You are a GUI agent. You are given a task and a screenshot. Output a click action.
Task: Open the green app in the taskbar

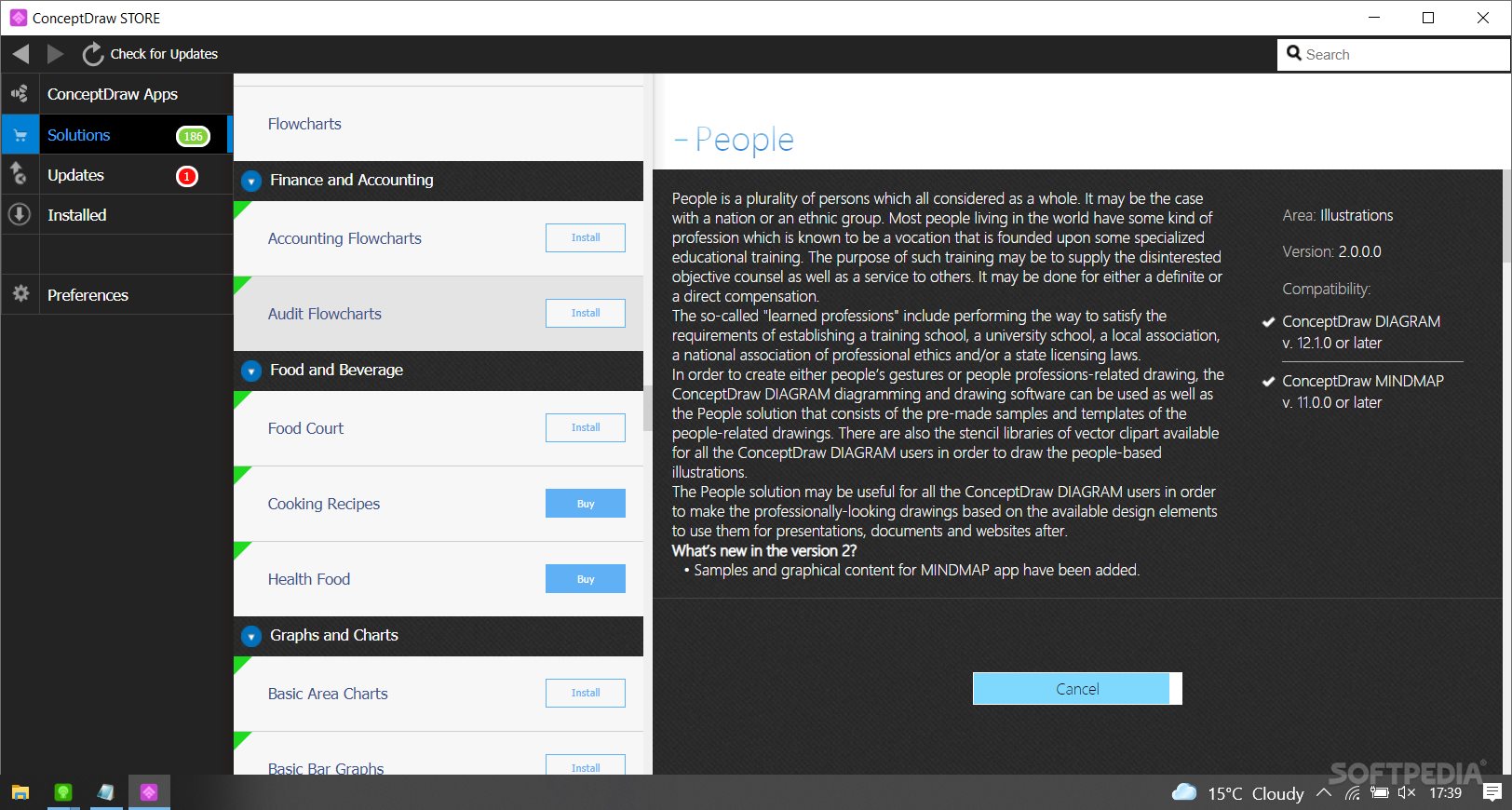pos(62,792)
